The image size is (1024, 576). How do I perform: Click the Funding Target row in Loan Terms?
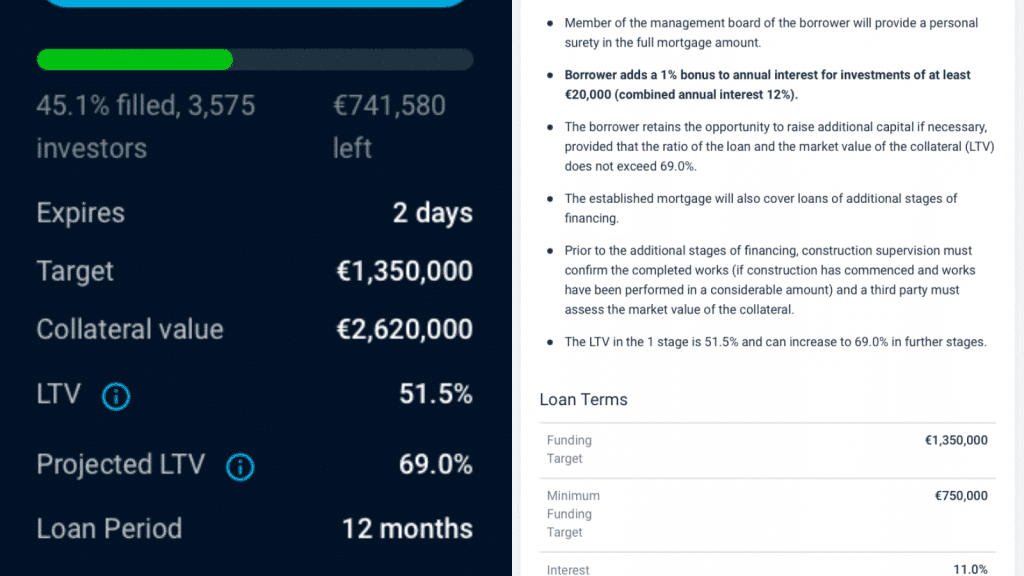(x=767, y=449)
